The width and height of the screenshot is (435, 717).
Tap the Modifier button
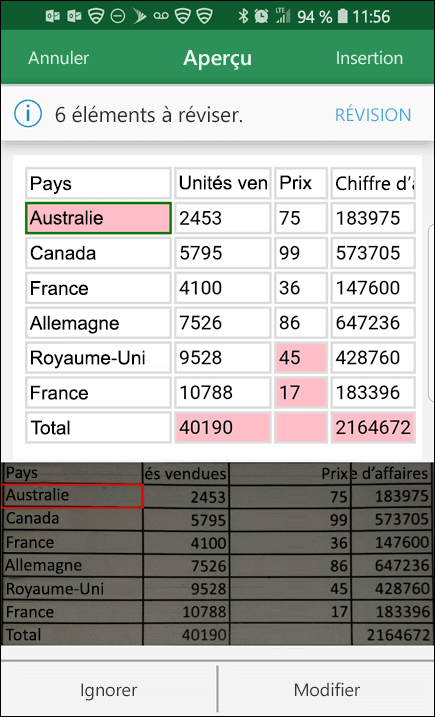pos(327,690)
